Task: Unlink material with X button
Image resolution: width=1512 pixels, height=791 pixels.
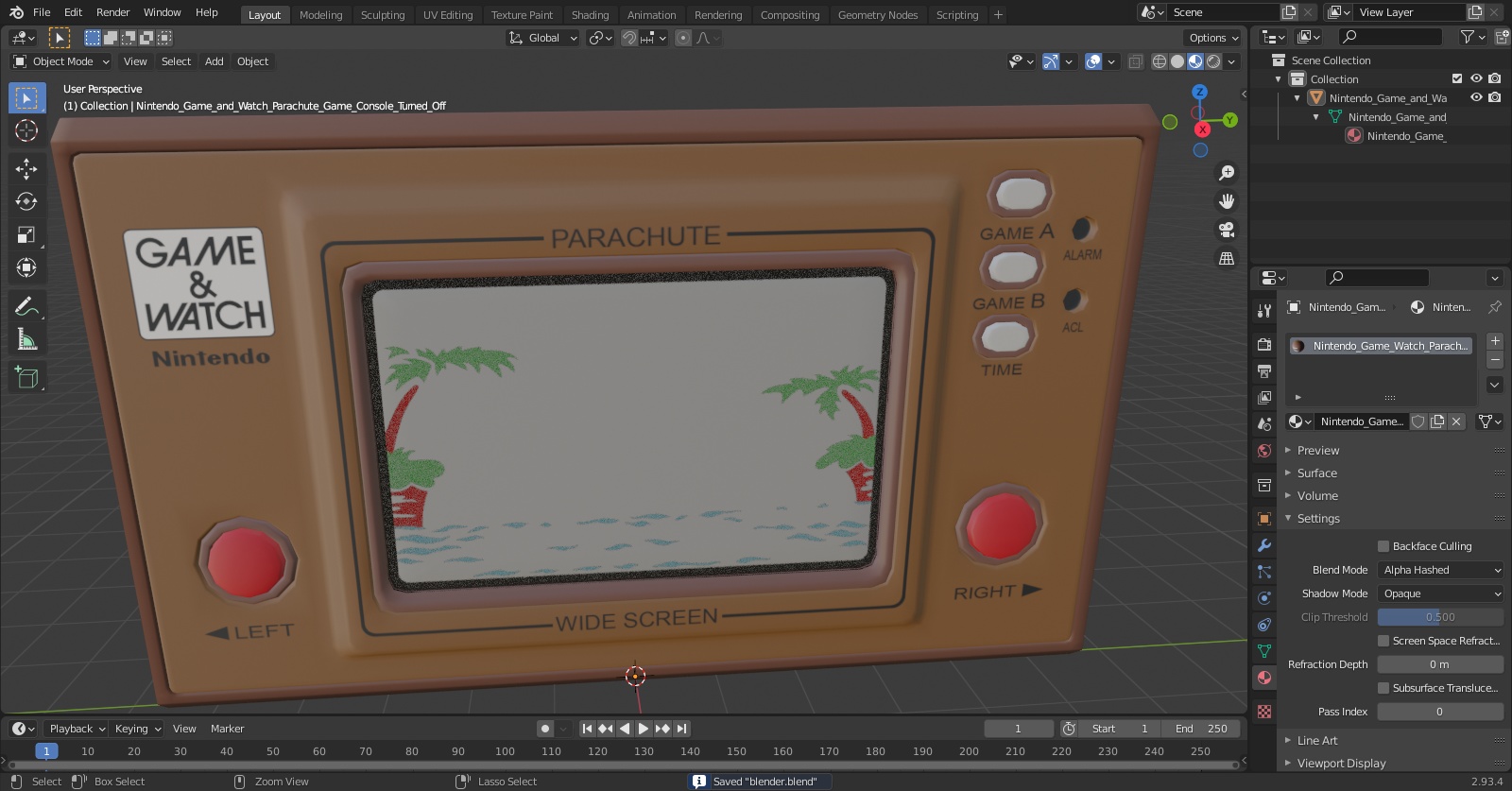Action: [1456, 421]
